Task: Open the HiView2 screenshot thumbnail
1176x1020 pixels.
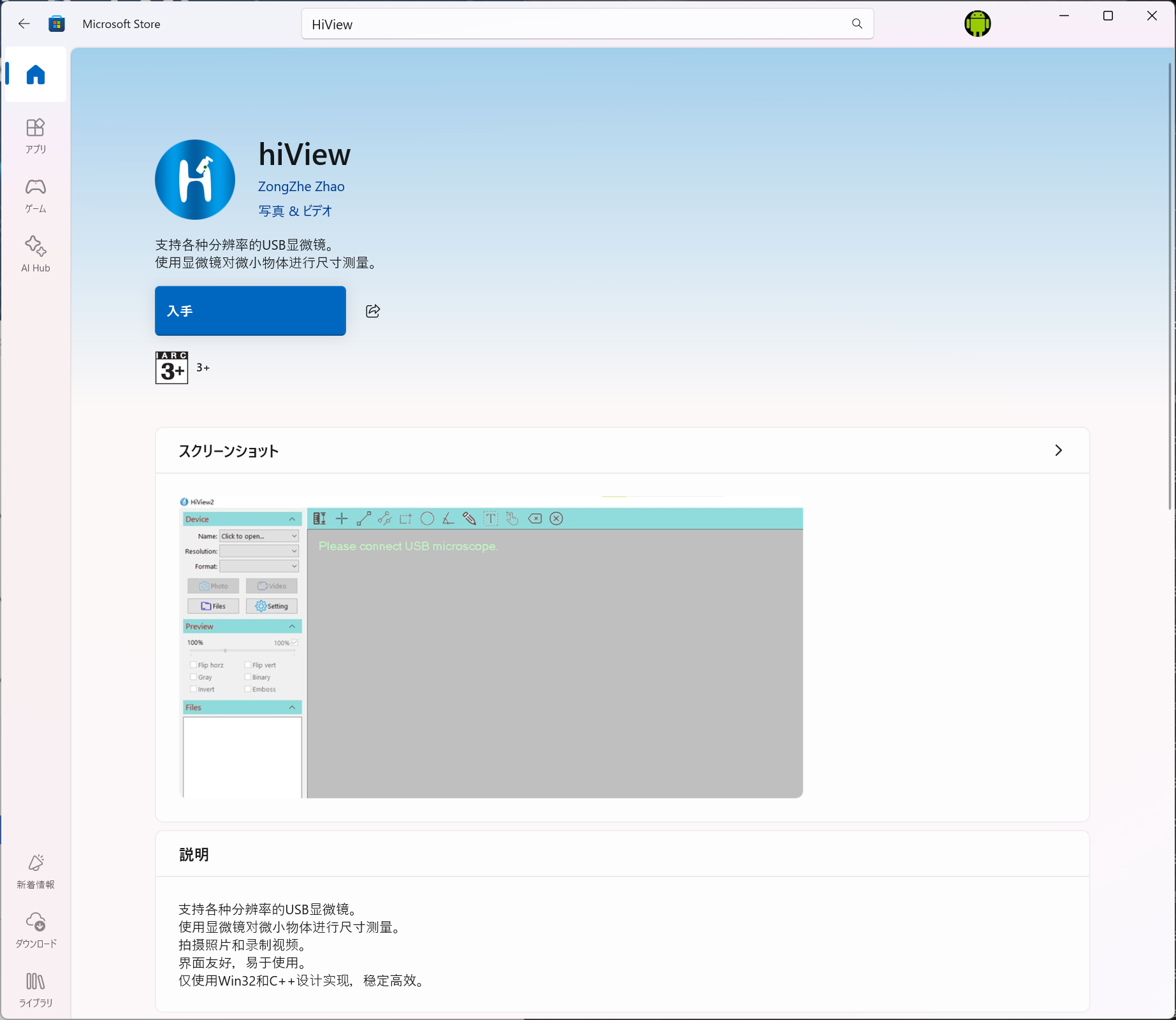Action: (x=491, y=647)
